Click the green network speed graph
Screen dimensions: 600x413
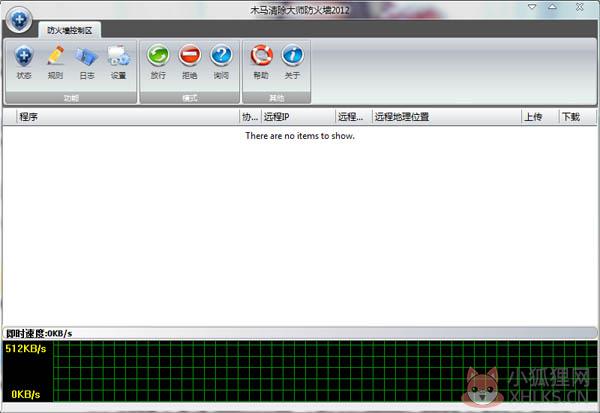point(325,371)
